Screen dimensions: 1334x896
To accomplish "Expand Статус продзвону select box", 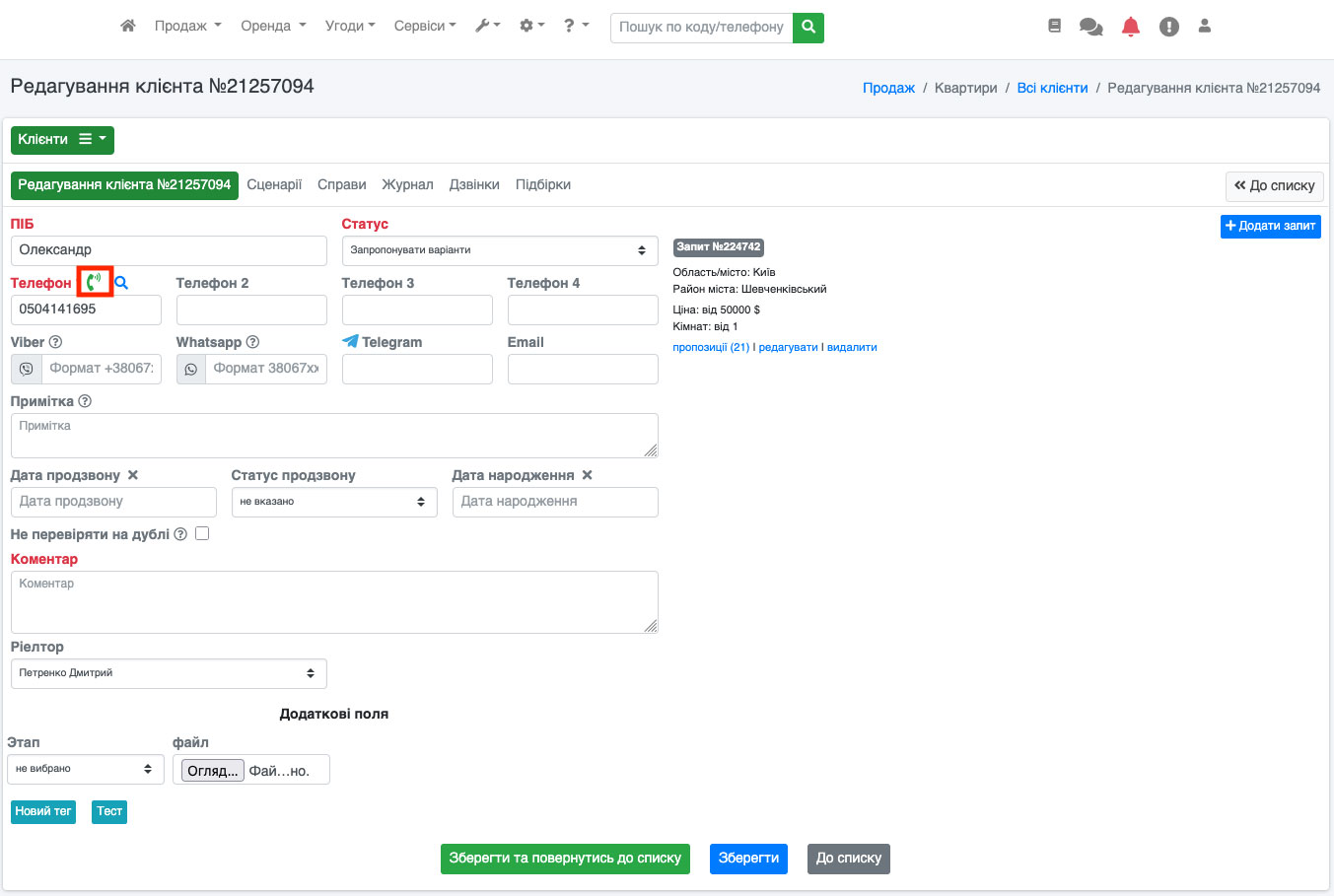I will click(x=333, y=502).
